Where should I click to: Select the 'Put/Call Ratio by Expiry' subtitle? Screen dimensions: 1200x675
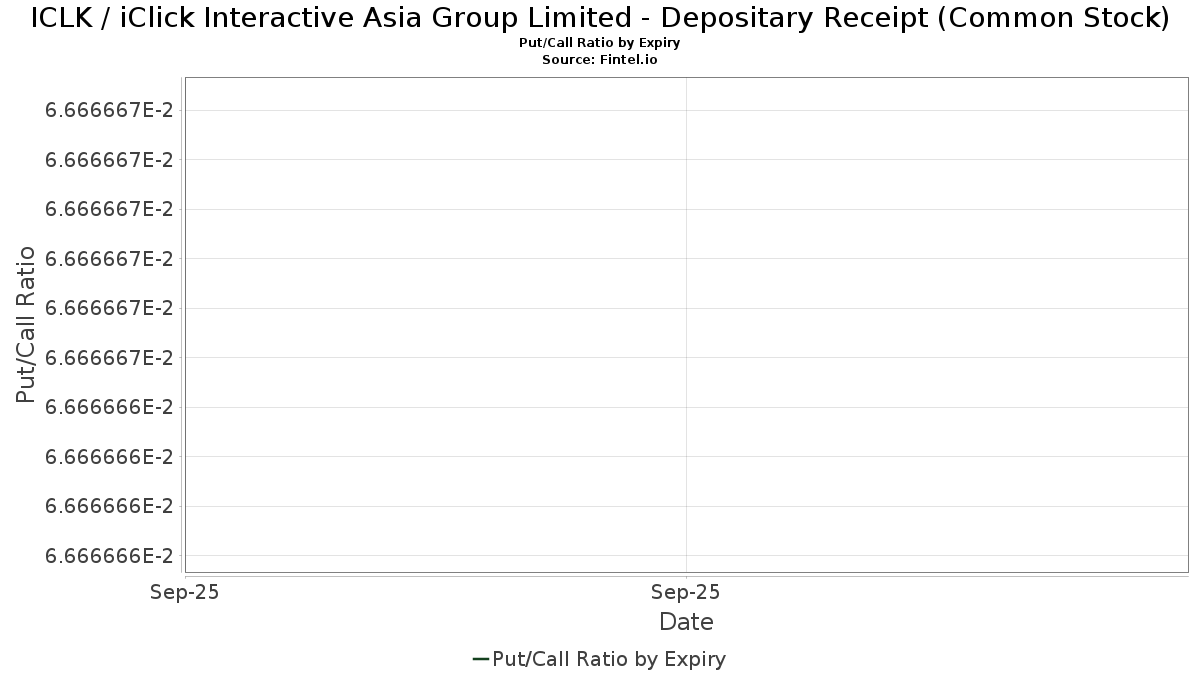(600, 44)
